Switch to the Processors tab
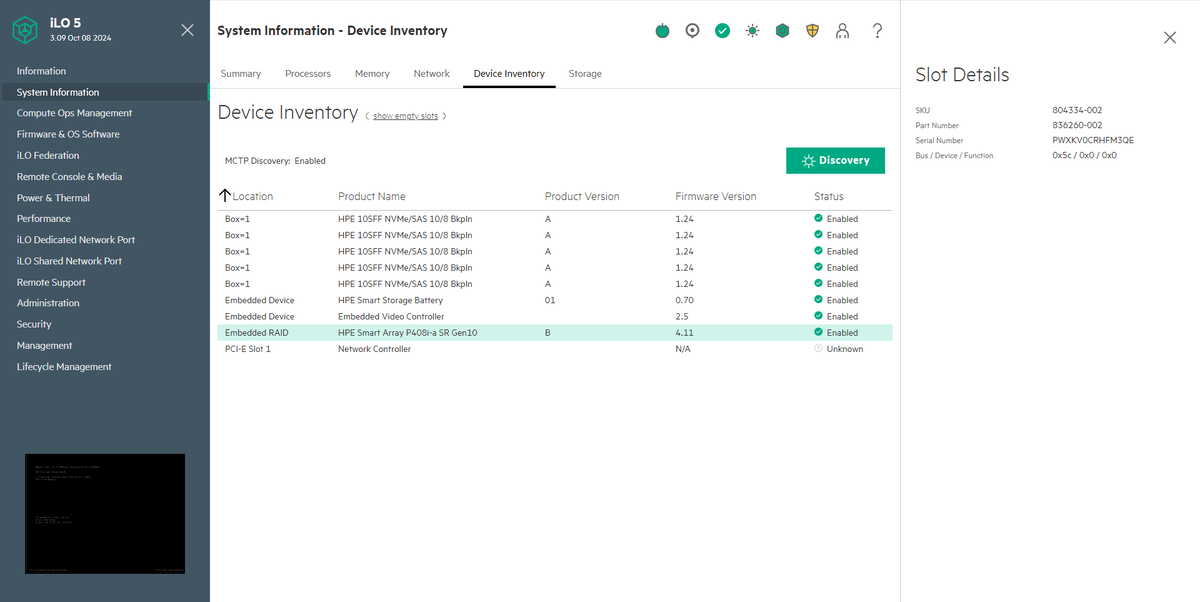 click(x=308, y=74)
